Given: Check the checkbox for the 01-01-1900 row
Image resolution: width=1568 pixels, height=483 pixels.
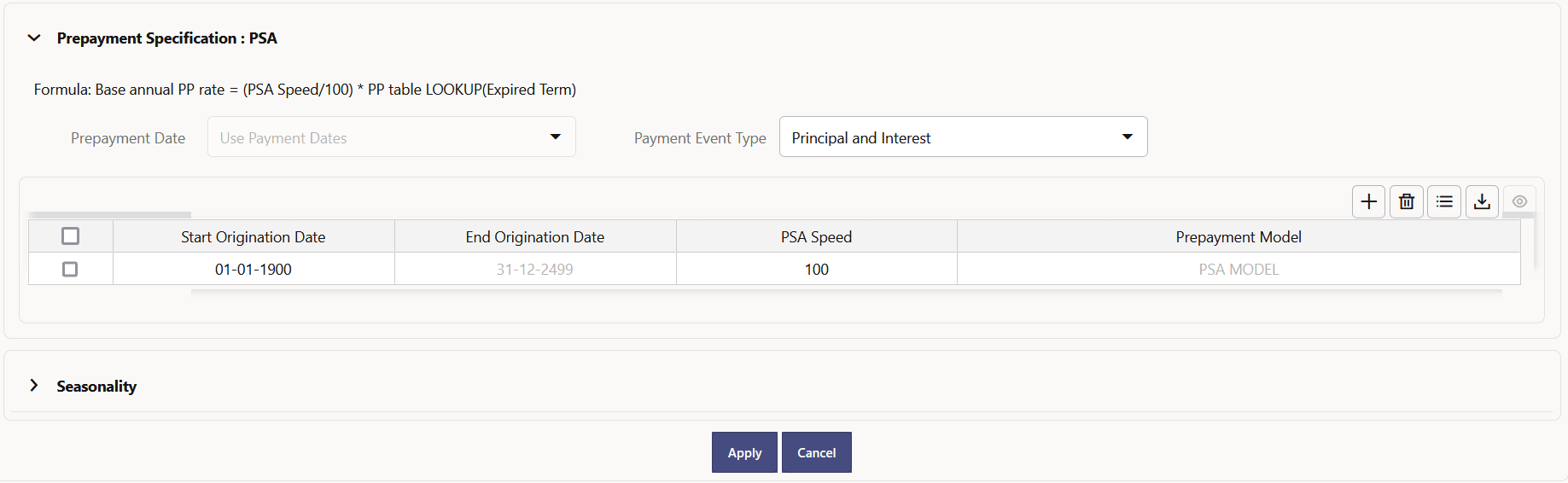Looking at the screenshot, I should coord(70,269).
